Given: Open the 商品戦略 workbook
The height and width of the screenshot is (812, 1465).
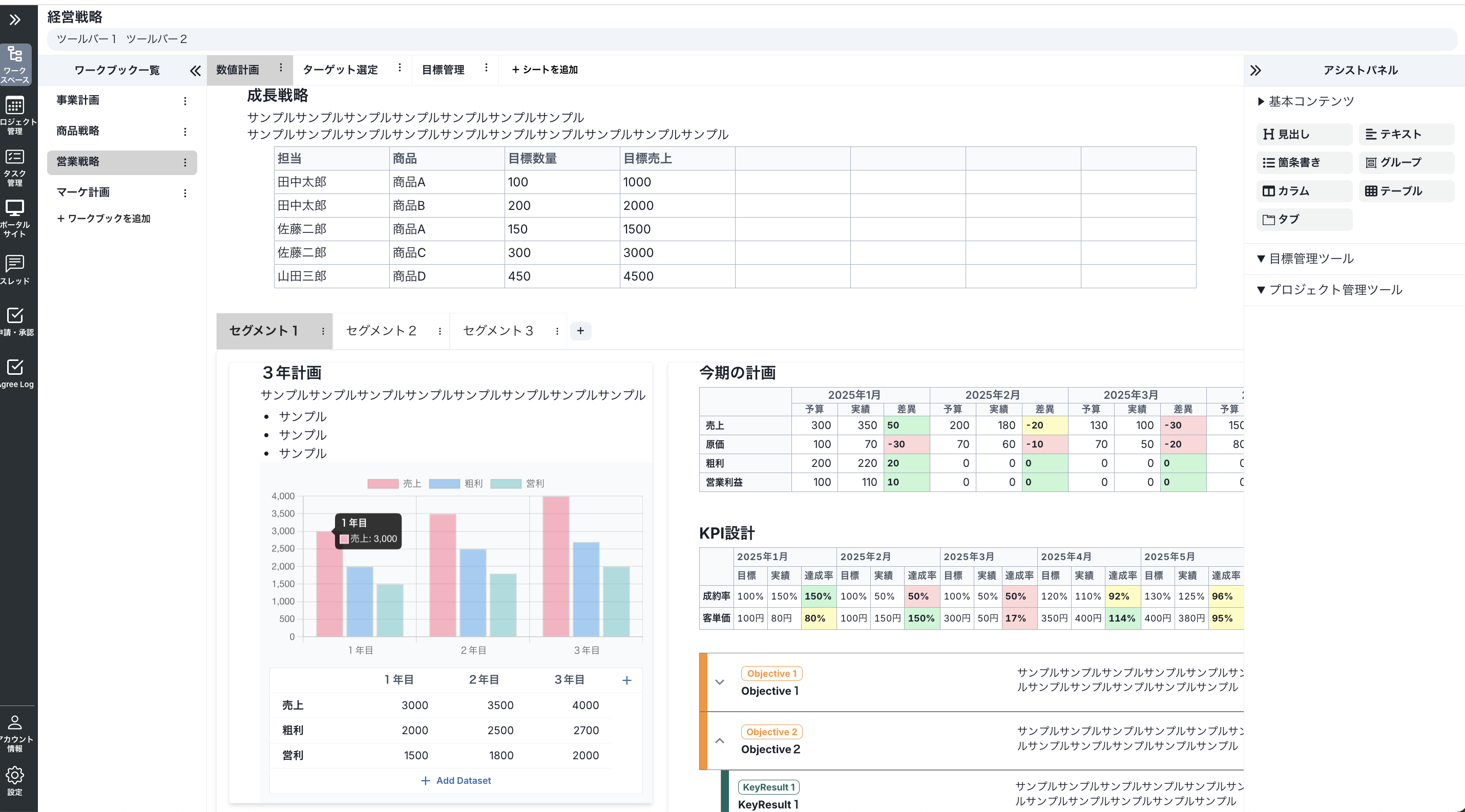Looking at the screenshot, I should click(78, 131).
